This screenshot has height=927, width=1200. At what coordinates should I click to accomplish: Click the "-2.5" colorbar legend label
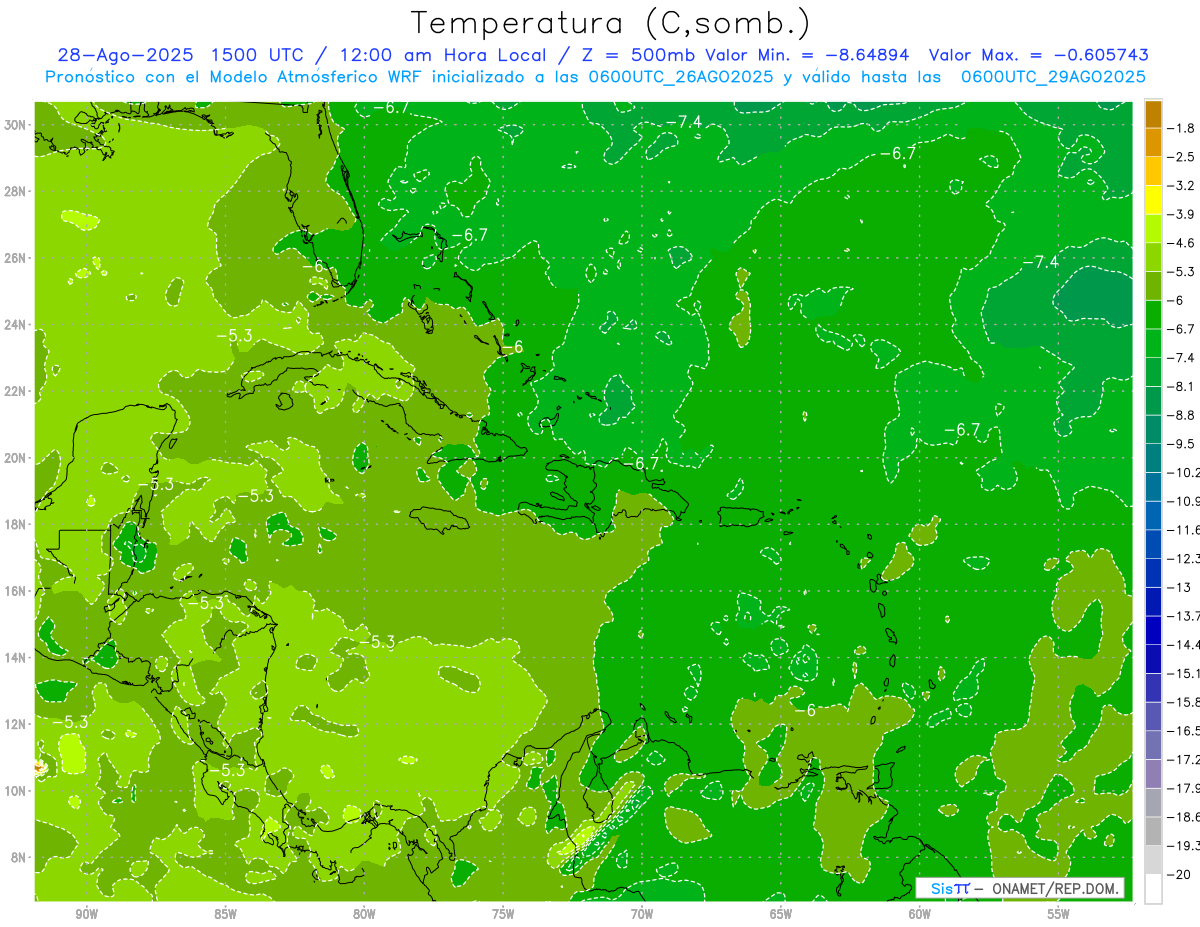(1182, 157)
